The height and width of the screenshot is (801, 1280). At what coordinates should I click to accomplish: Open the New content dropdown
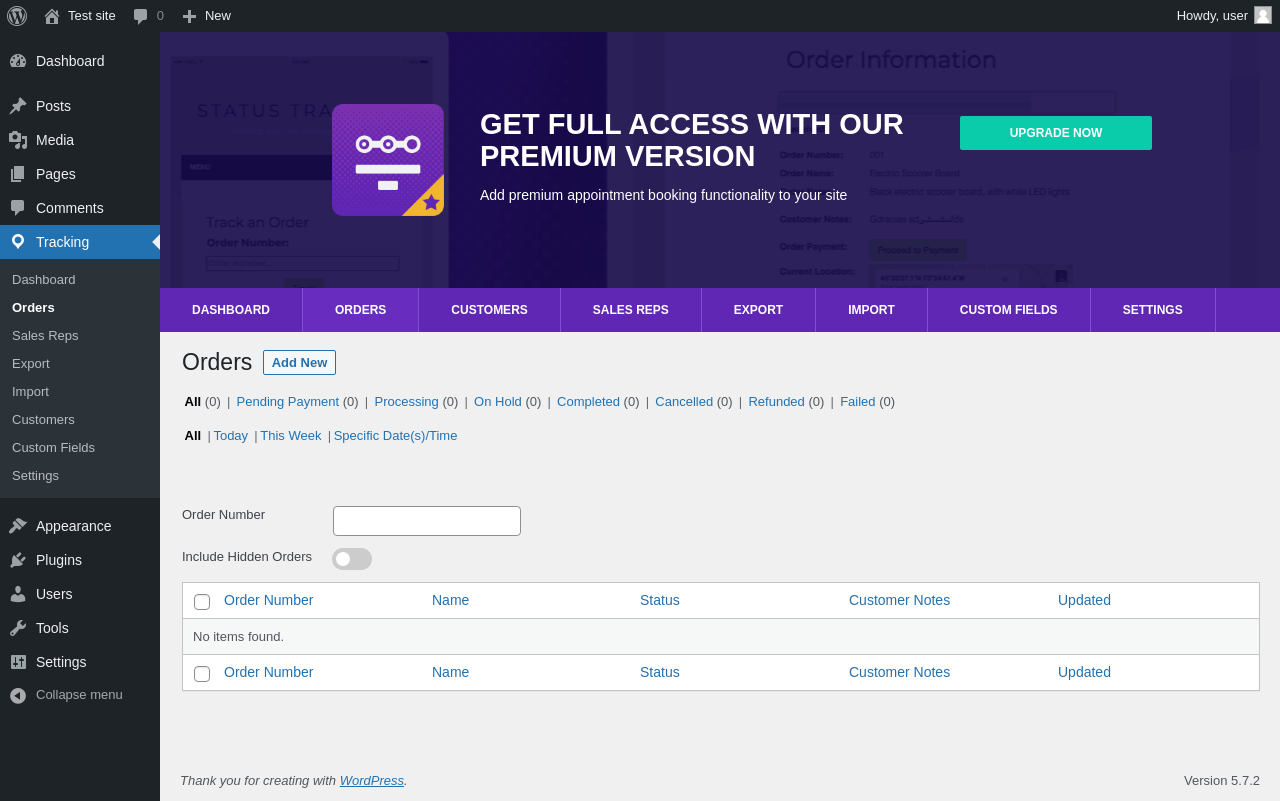coord(206,16)
